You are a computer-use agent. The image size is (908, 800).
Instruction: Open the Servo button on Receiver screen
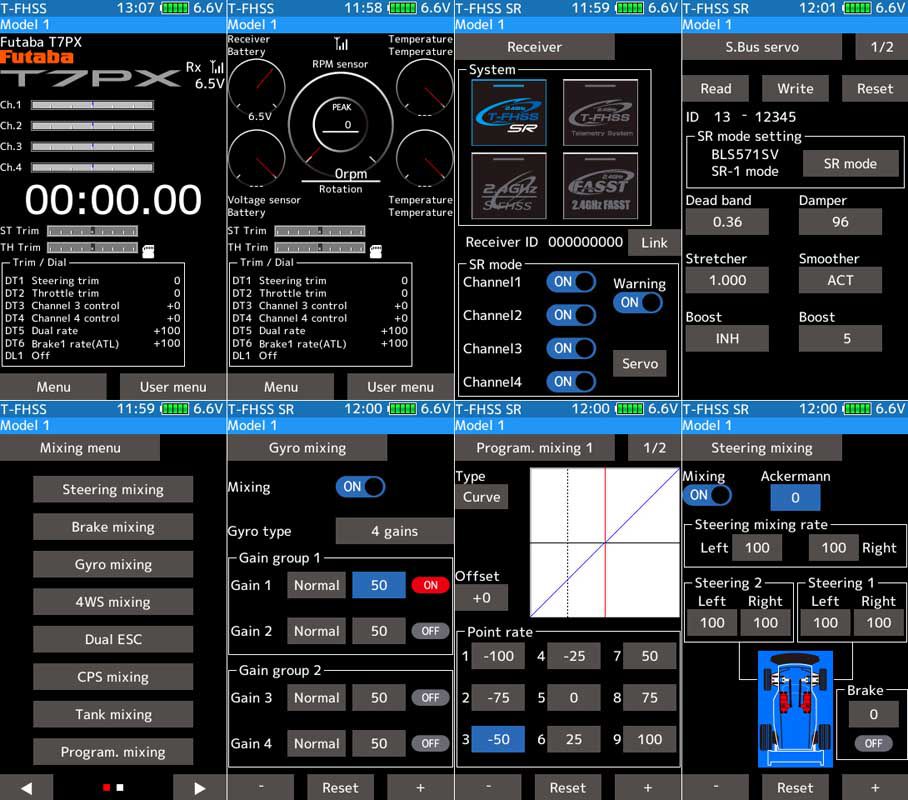pos(640,364)
